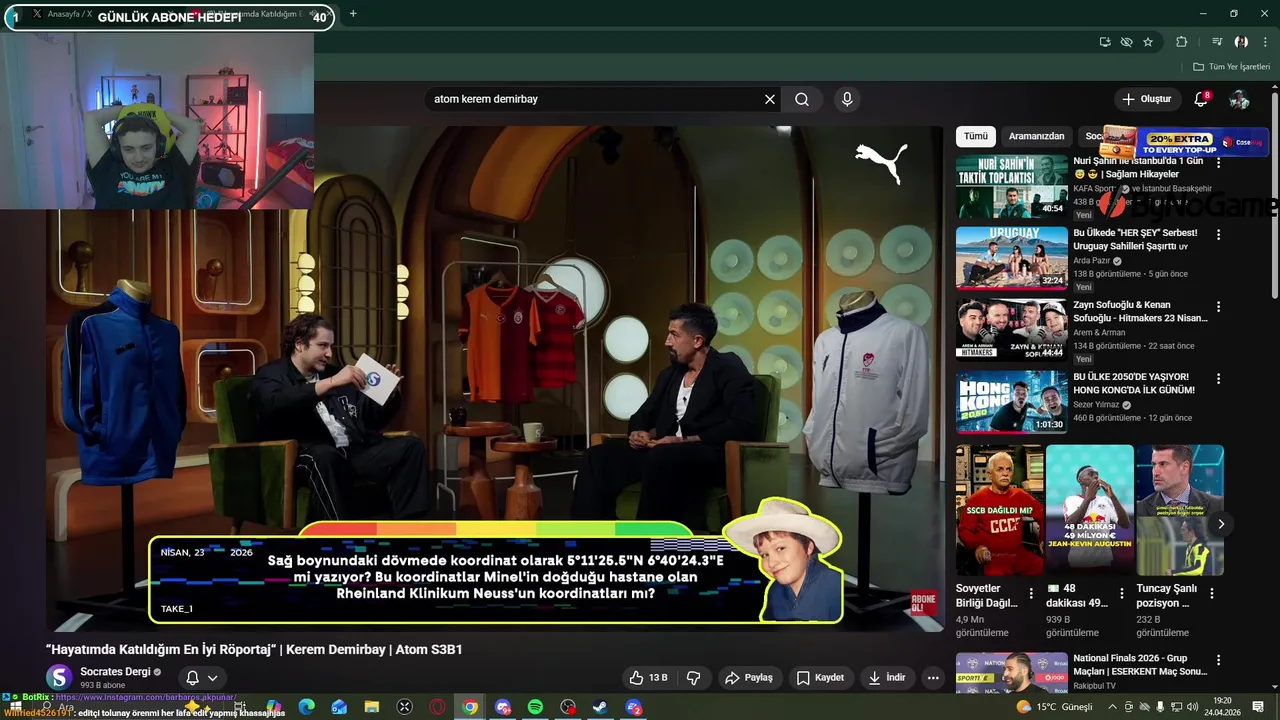This screenshot has width=1280, height=720.
Task: Open Uruguay video thumbnail
Action: click(x=1011, y=258)
